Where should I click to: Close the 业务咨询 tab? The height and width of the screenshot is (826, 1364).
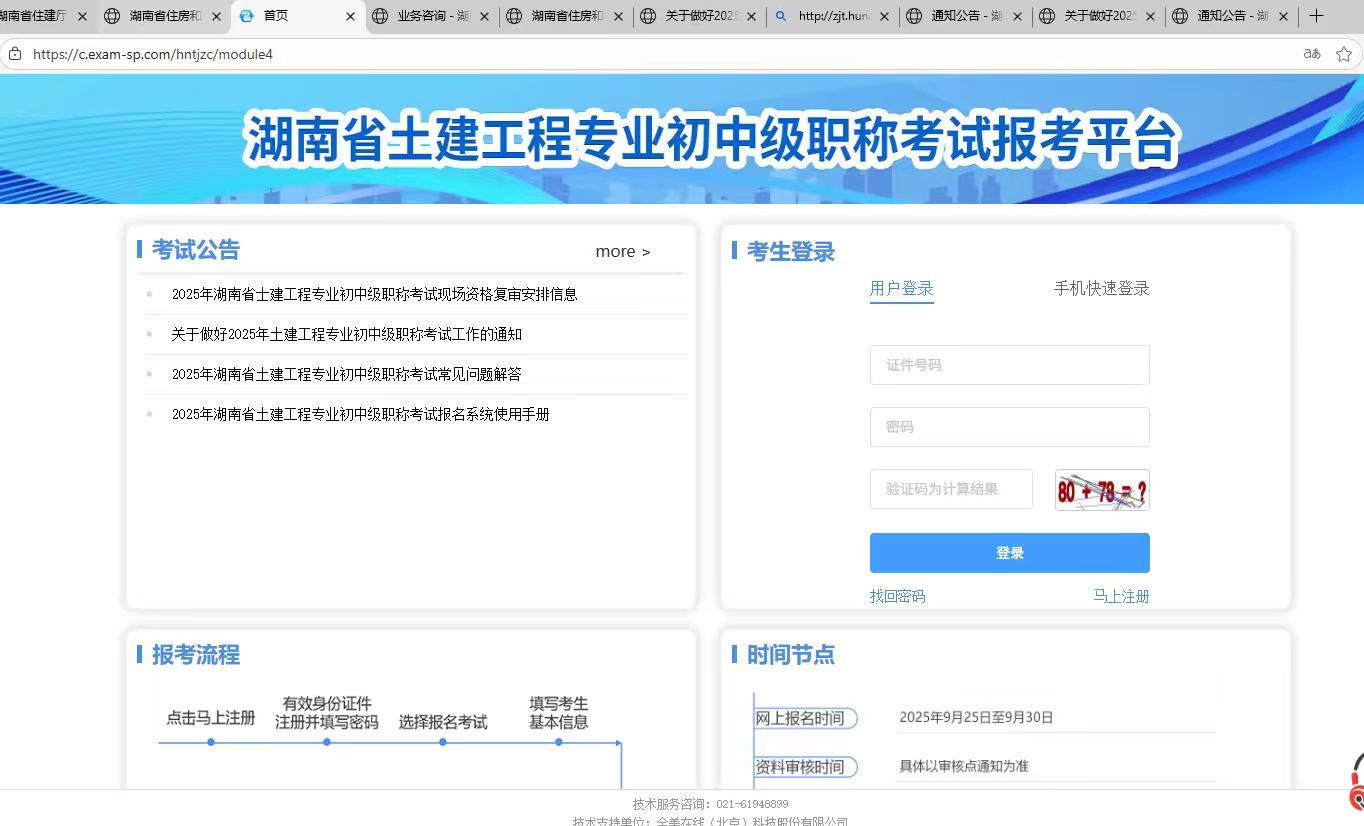point(485,16)
